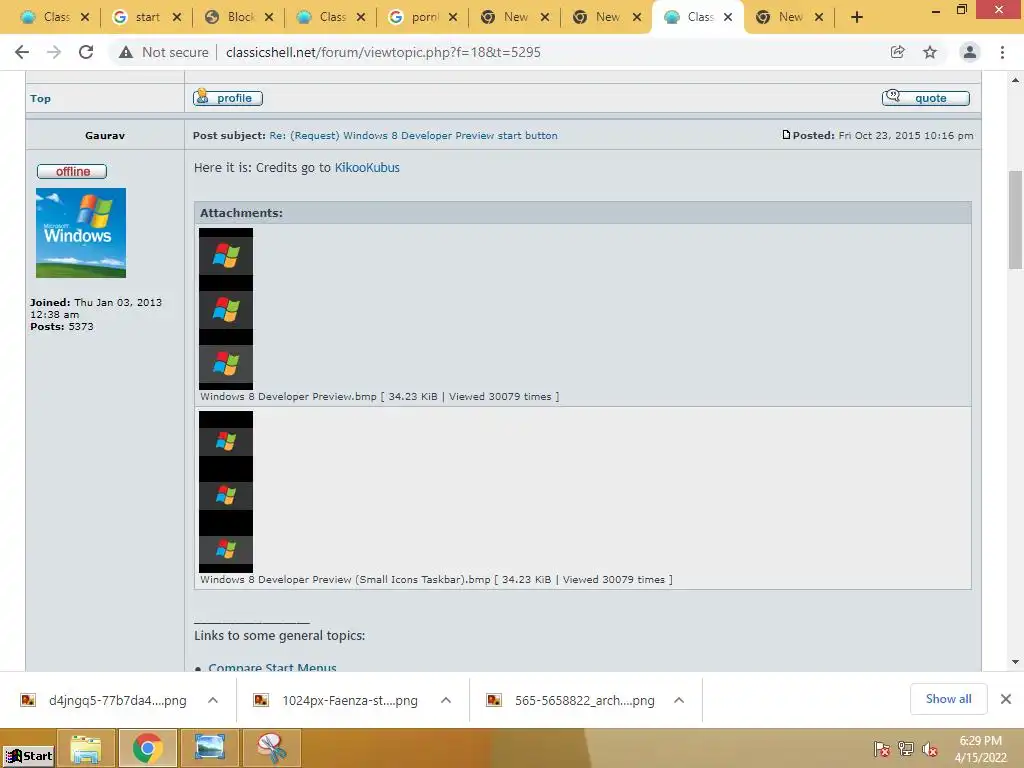
Task: Open the picture viewer taskbar icon
Action: [x=210, y=748]
